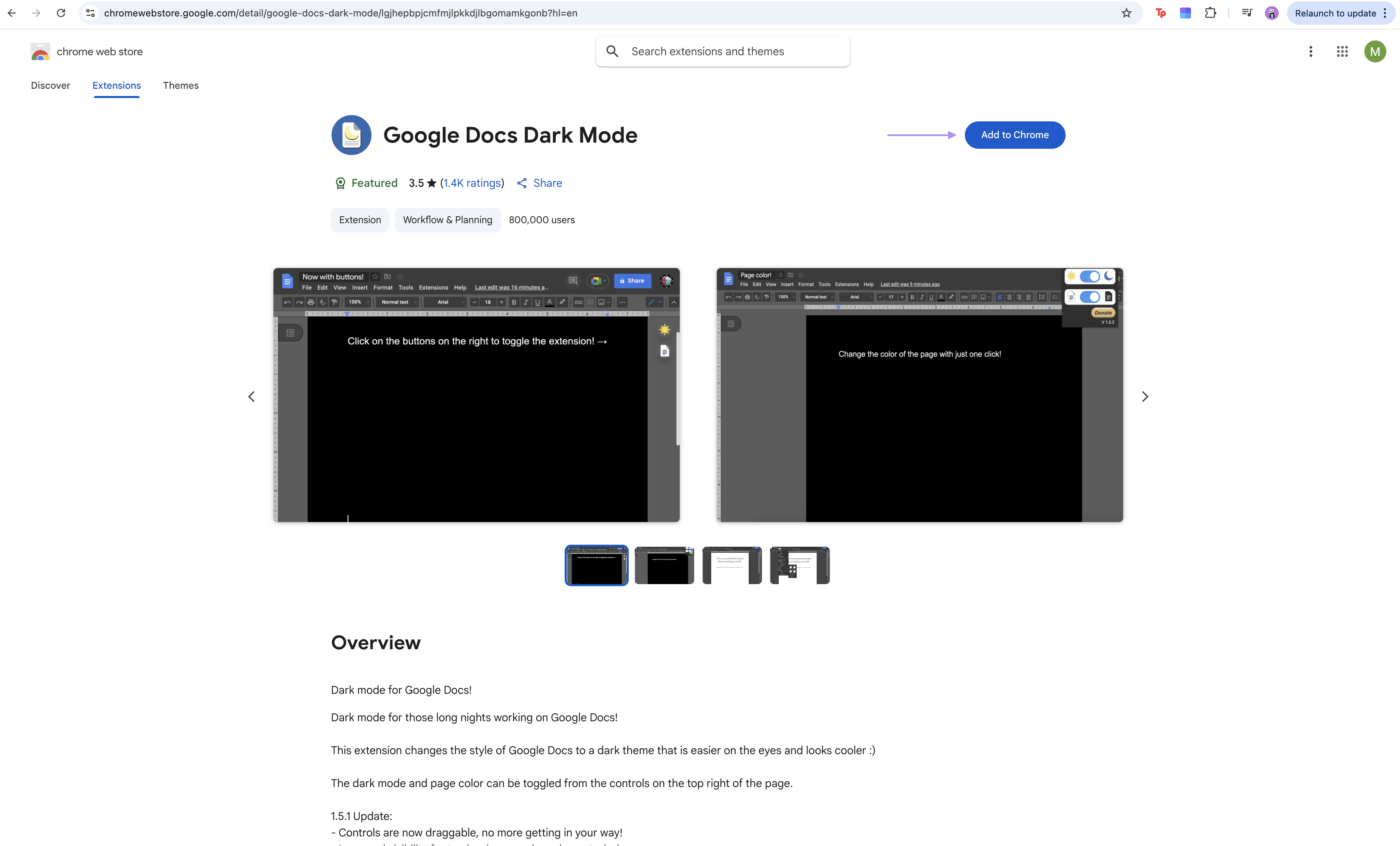Click the Share icon next to ratings
This screenshot has width=1400, height=846.
(x=521, y=183)
